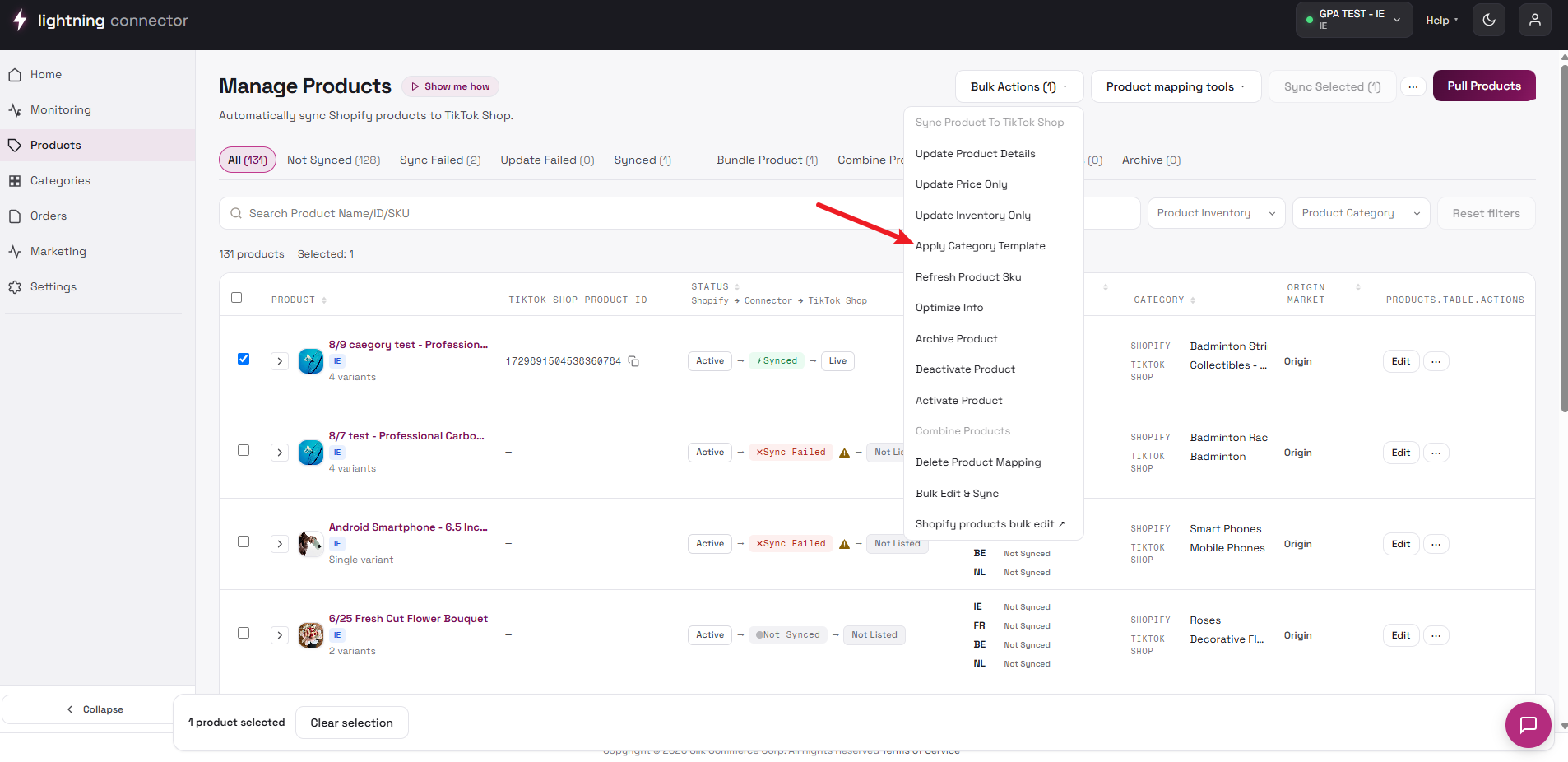Select Apply Category Template menu item
This screenshot has width=1568, height=762.
pos(981,246)
